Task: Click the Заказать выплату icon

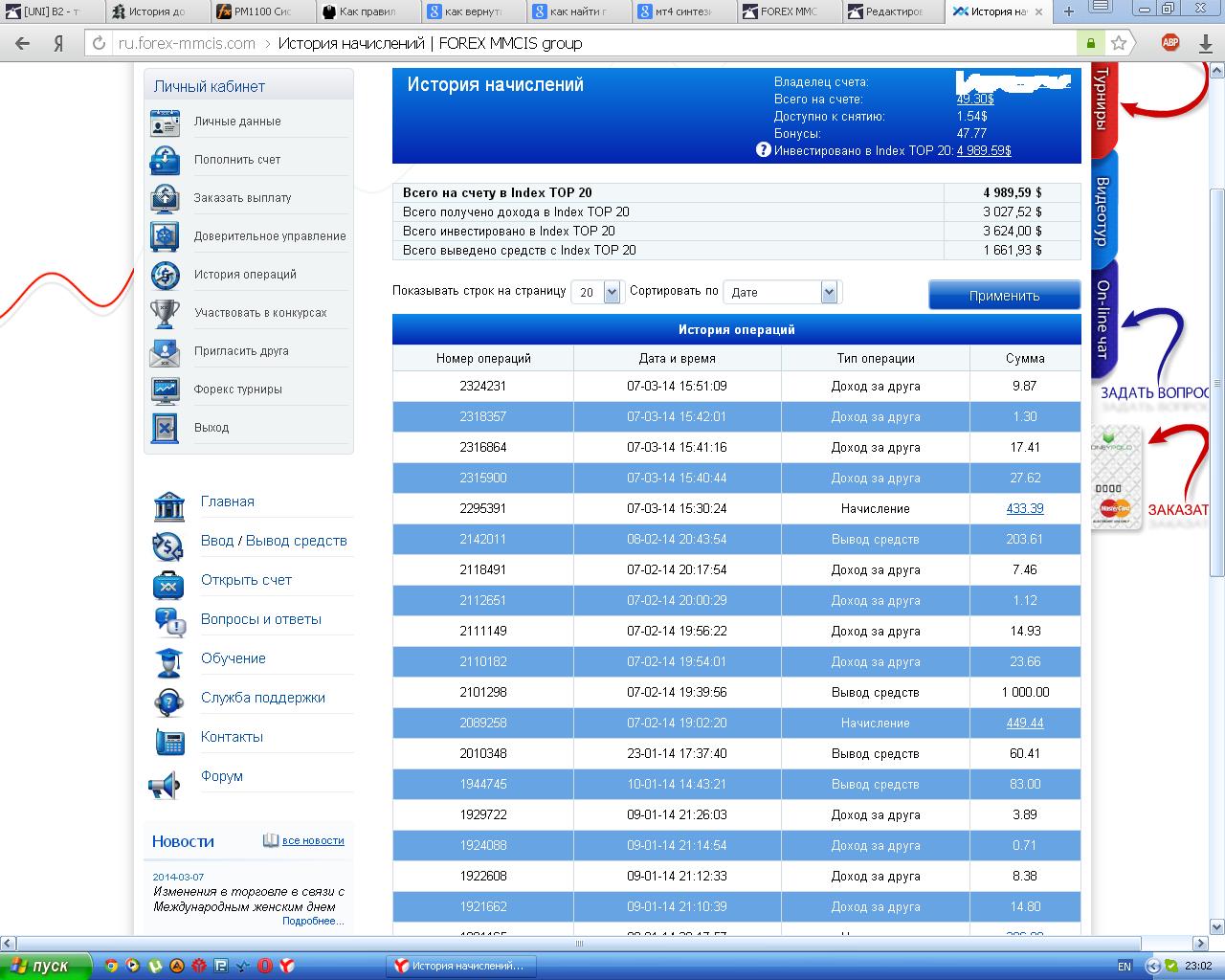Action: pos(165,199)
